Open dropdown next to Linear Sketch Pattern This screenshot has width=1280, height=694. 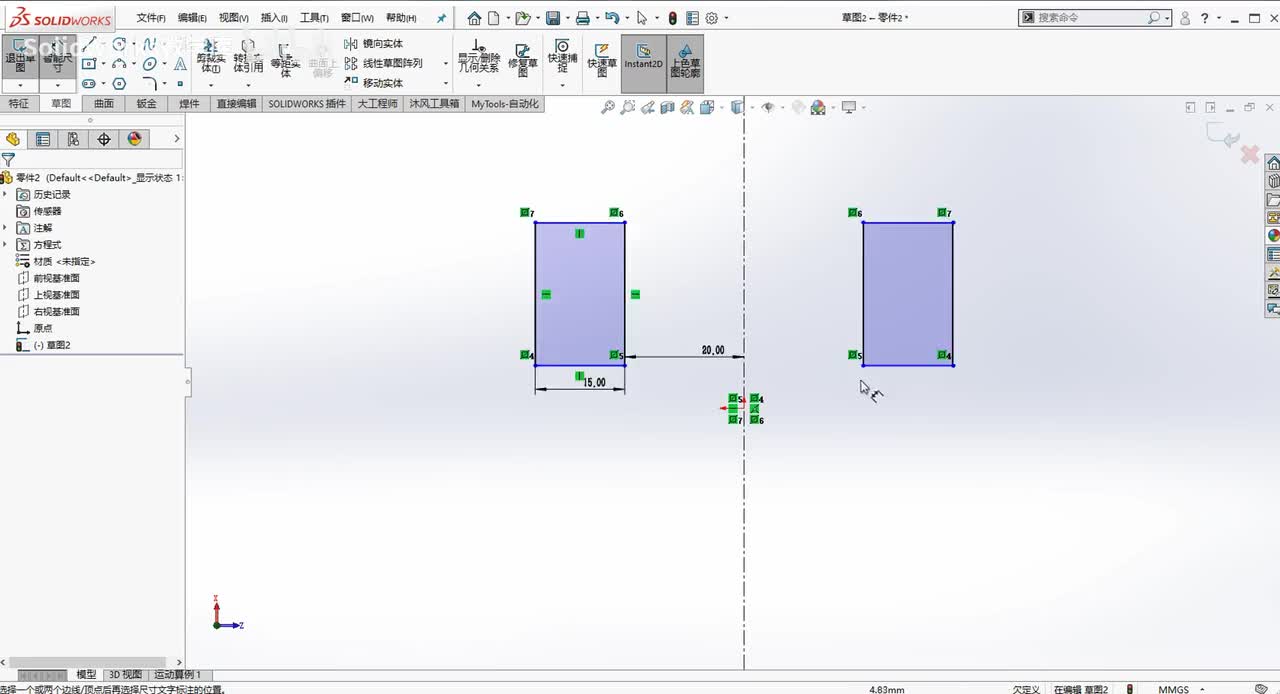445,64
